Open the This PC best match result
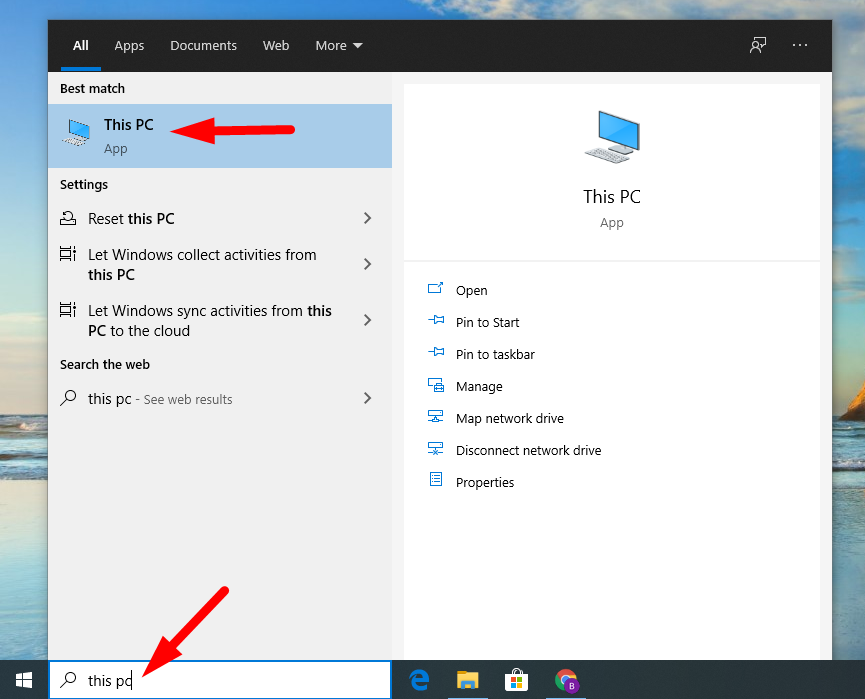865x699 pixels. [128, 135]
